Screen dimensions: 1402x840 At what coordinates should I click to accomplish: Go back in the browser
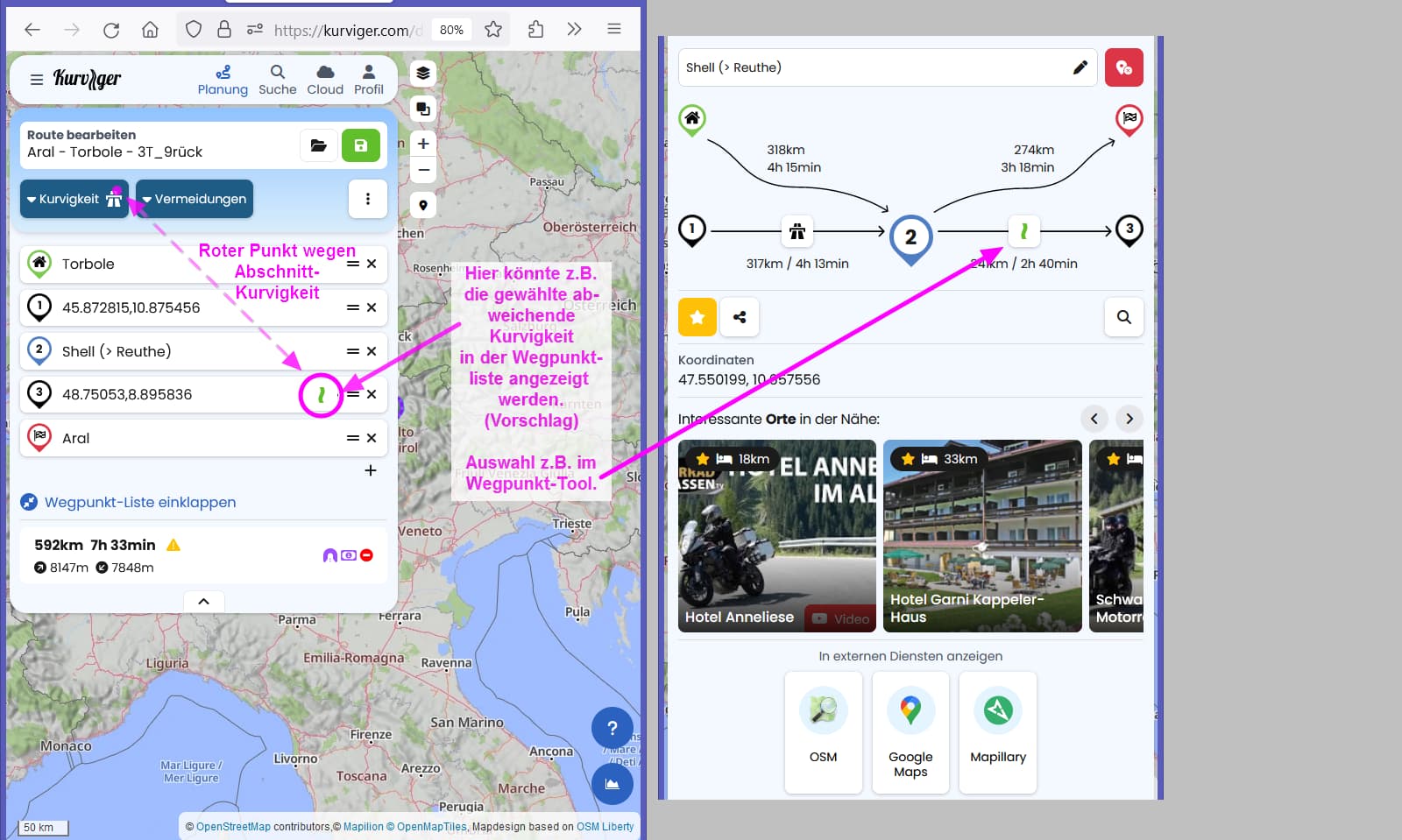pyautogui.click(x=32, y=30)
